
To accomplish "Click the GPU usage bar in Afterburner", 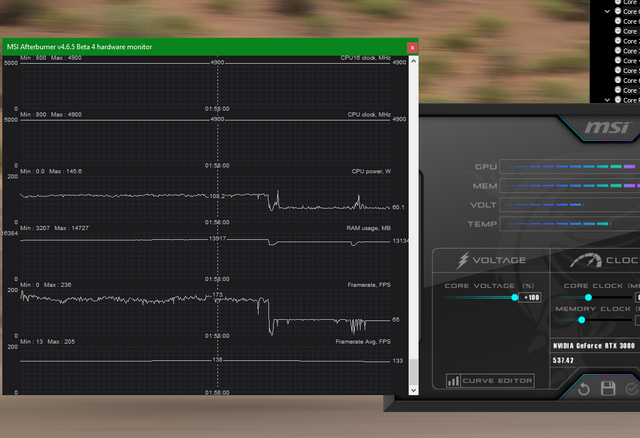I will [568, 166].
